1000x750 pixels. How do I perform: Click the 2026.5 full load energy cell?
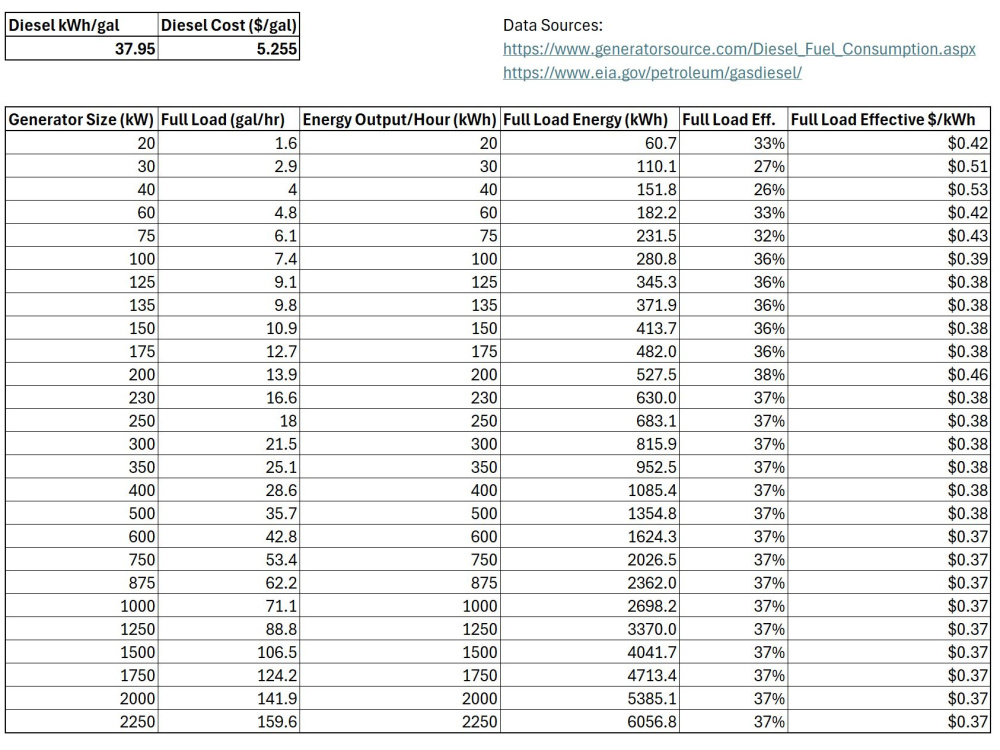point(590,559)
